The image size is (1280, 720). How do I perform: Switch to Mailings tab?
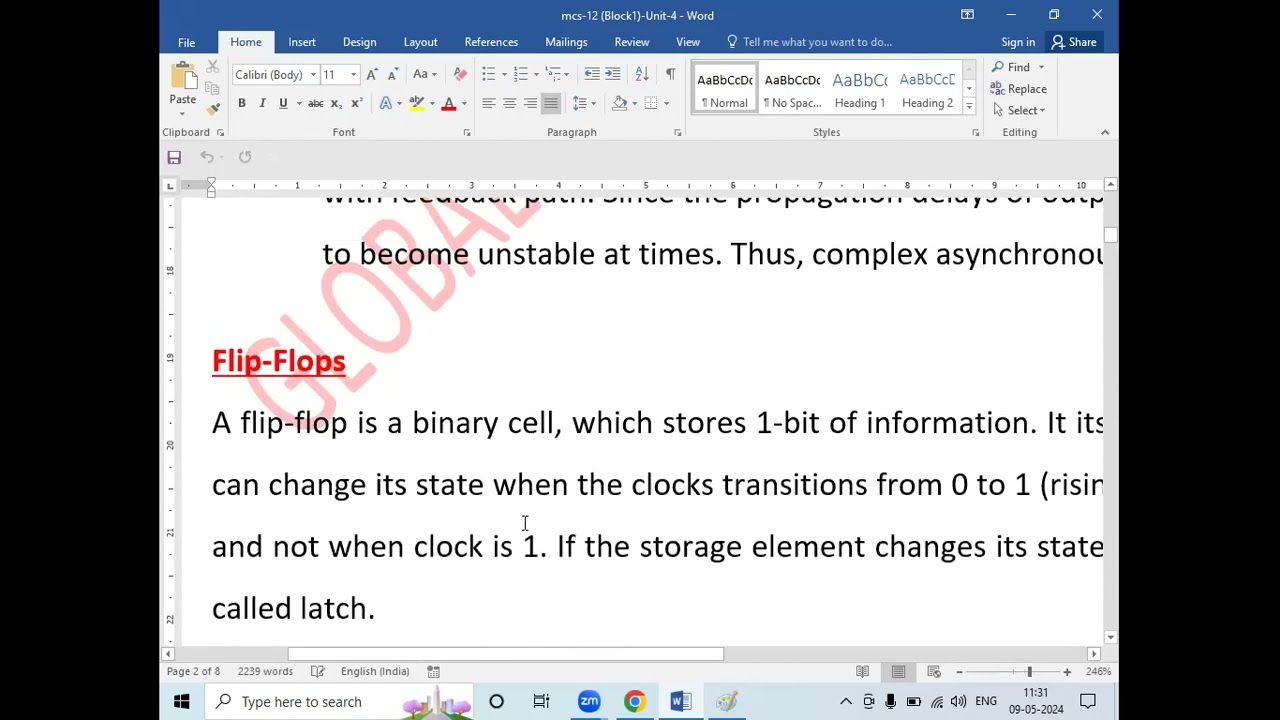566,42
